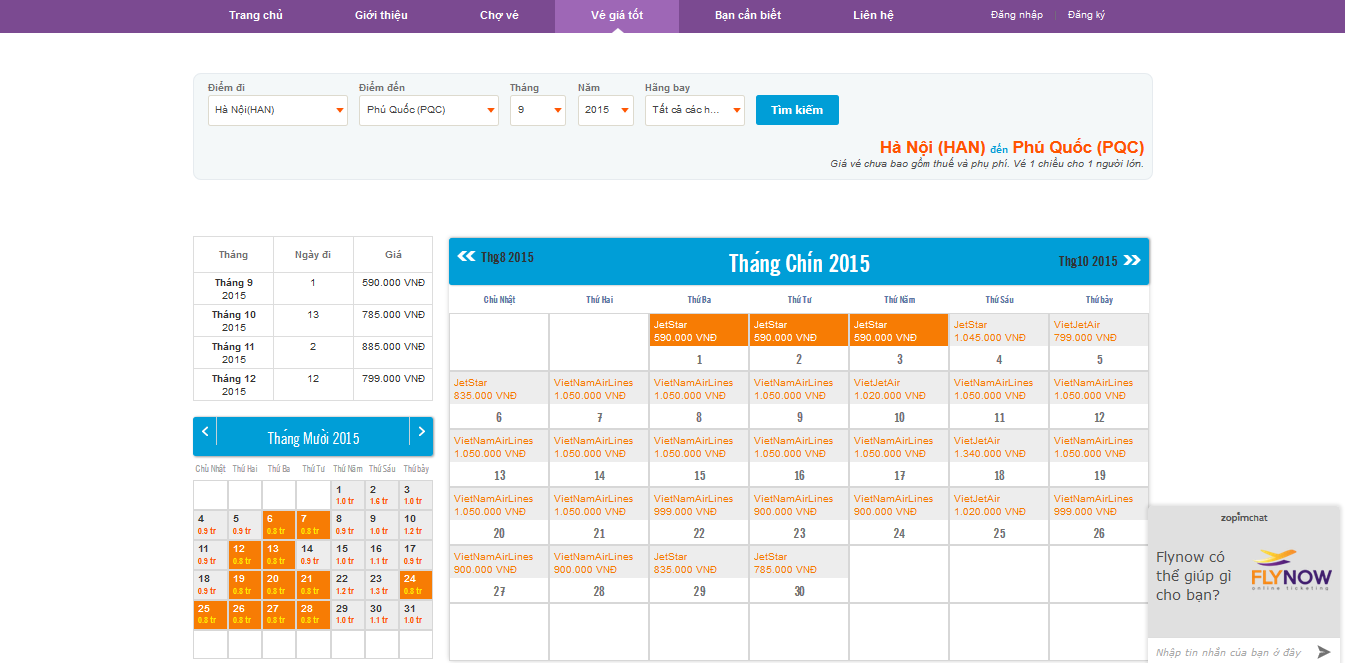The width and height of the screenshot is (1345, 663).
Task: Select VietNamAirLines 900.000 VNĐ on September 24
Action: (x=899, y=505)
